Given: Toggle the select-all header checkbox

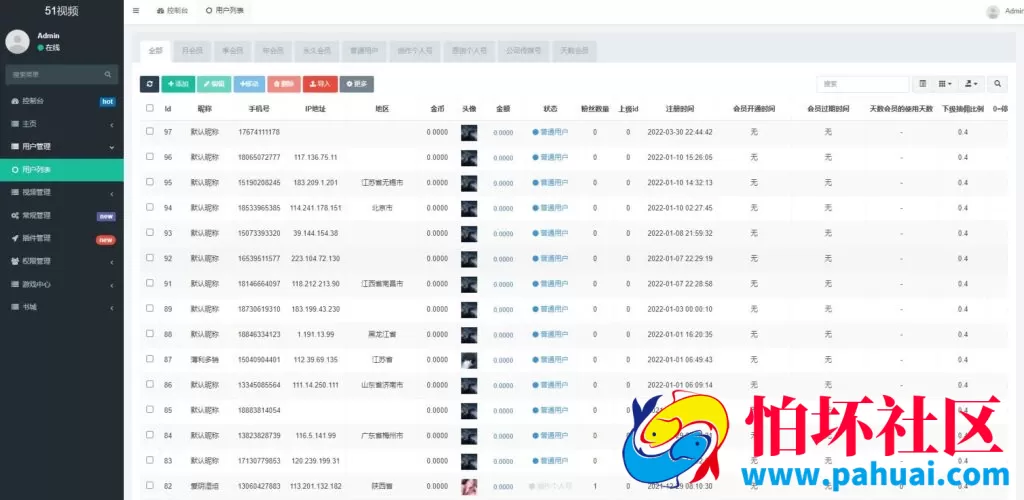Looking at the screenshot, I should click(150, 108).
